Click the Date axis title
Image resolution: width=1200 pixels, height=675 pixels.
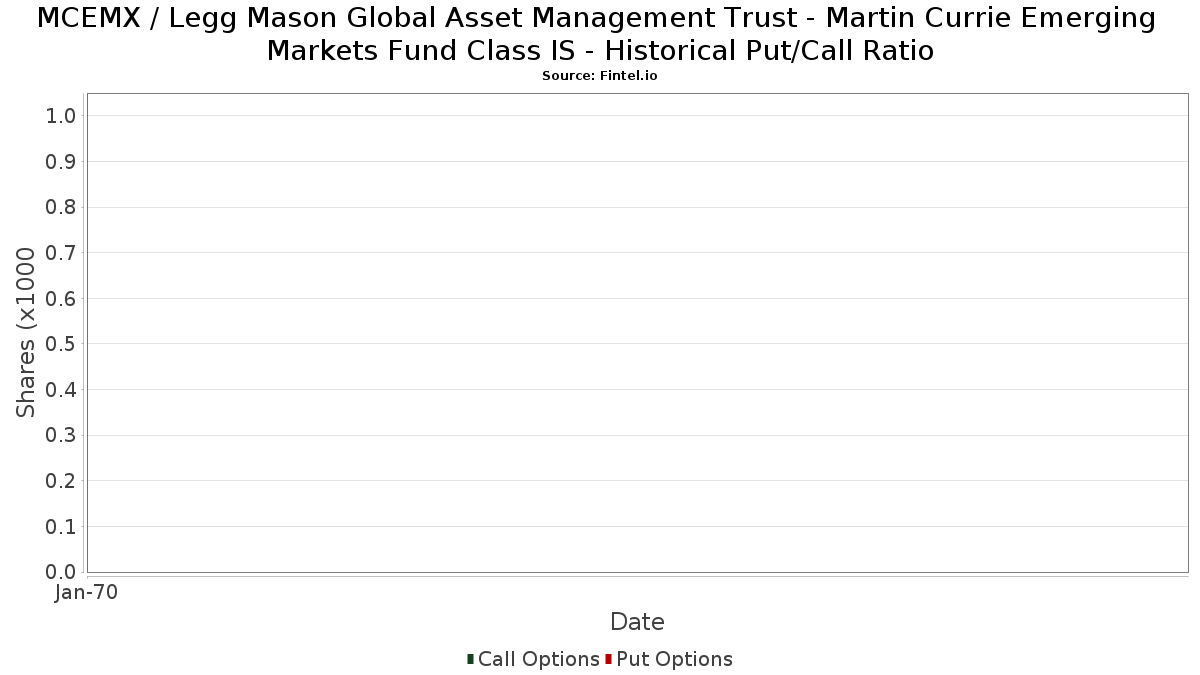click(637, 622)
